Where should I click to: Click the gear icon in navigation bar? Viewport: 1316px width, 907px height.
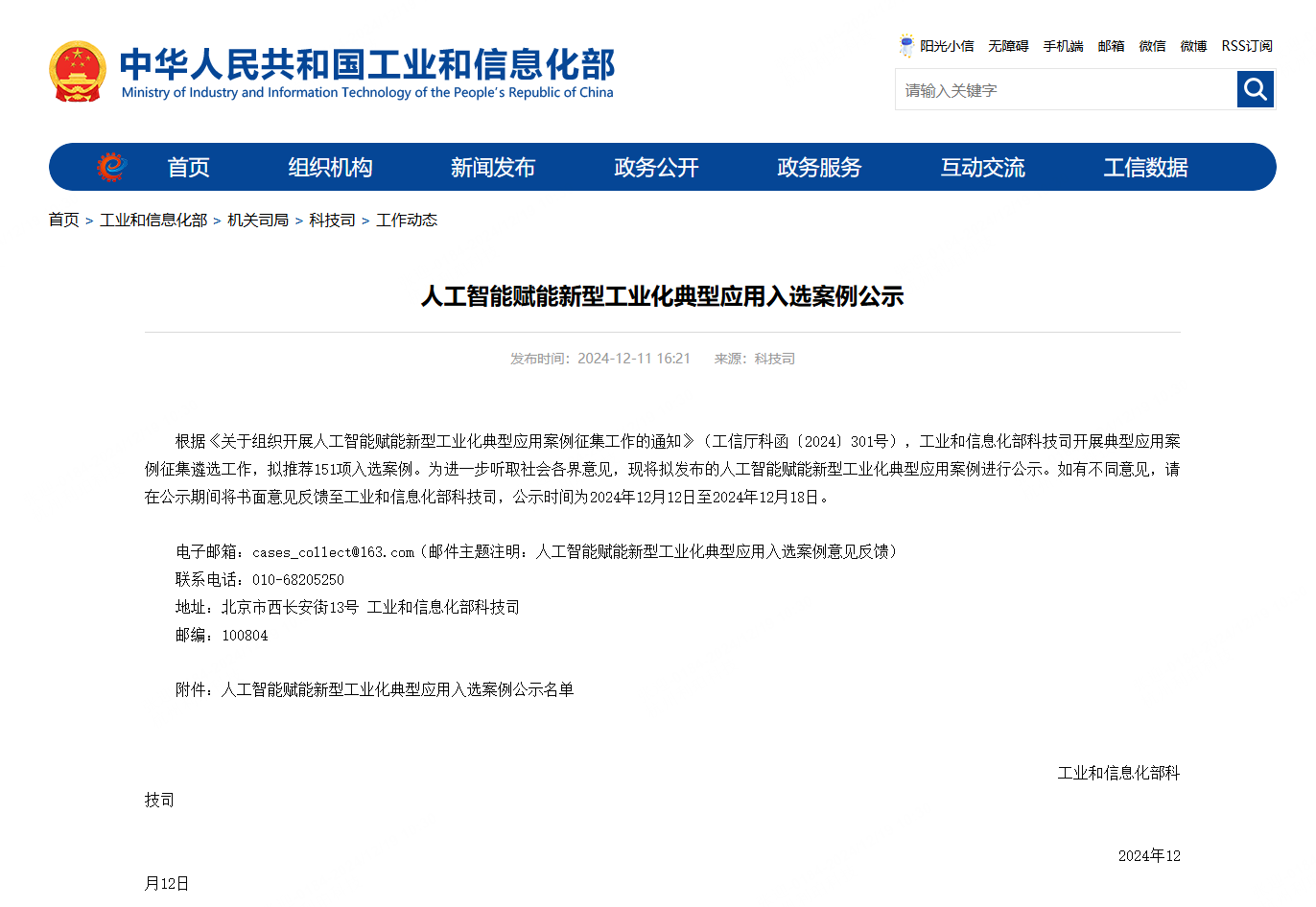click(x=111, y=167)
